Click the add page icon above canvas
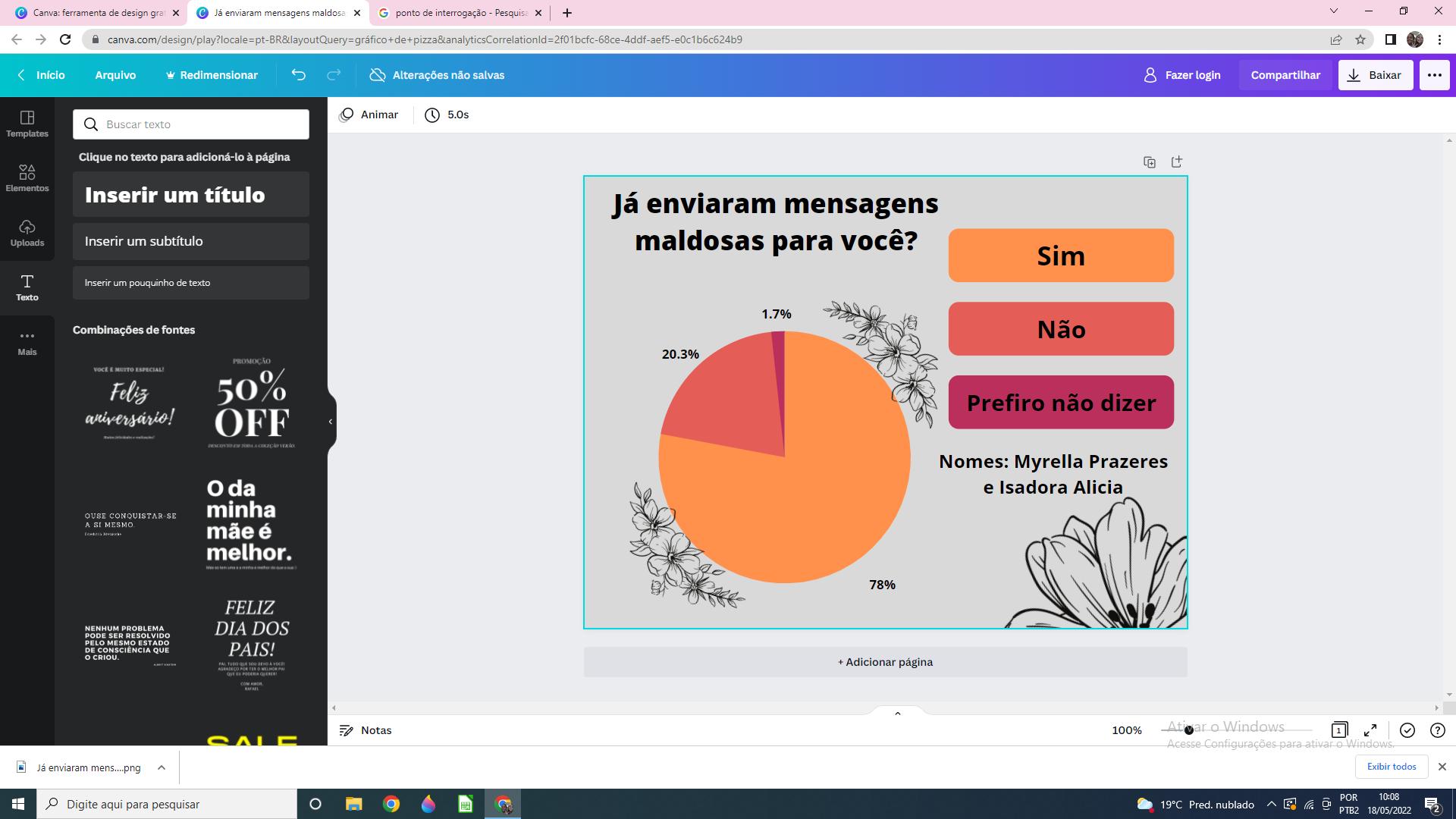The height and width of the screenshot is (819, 1456). click(x=1177, y=162)
